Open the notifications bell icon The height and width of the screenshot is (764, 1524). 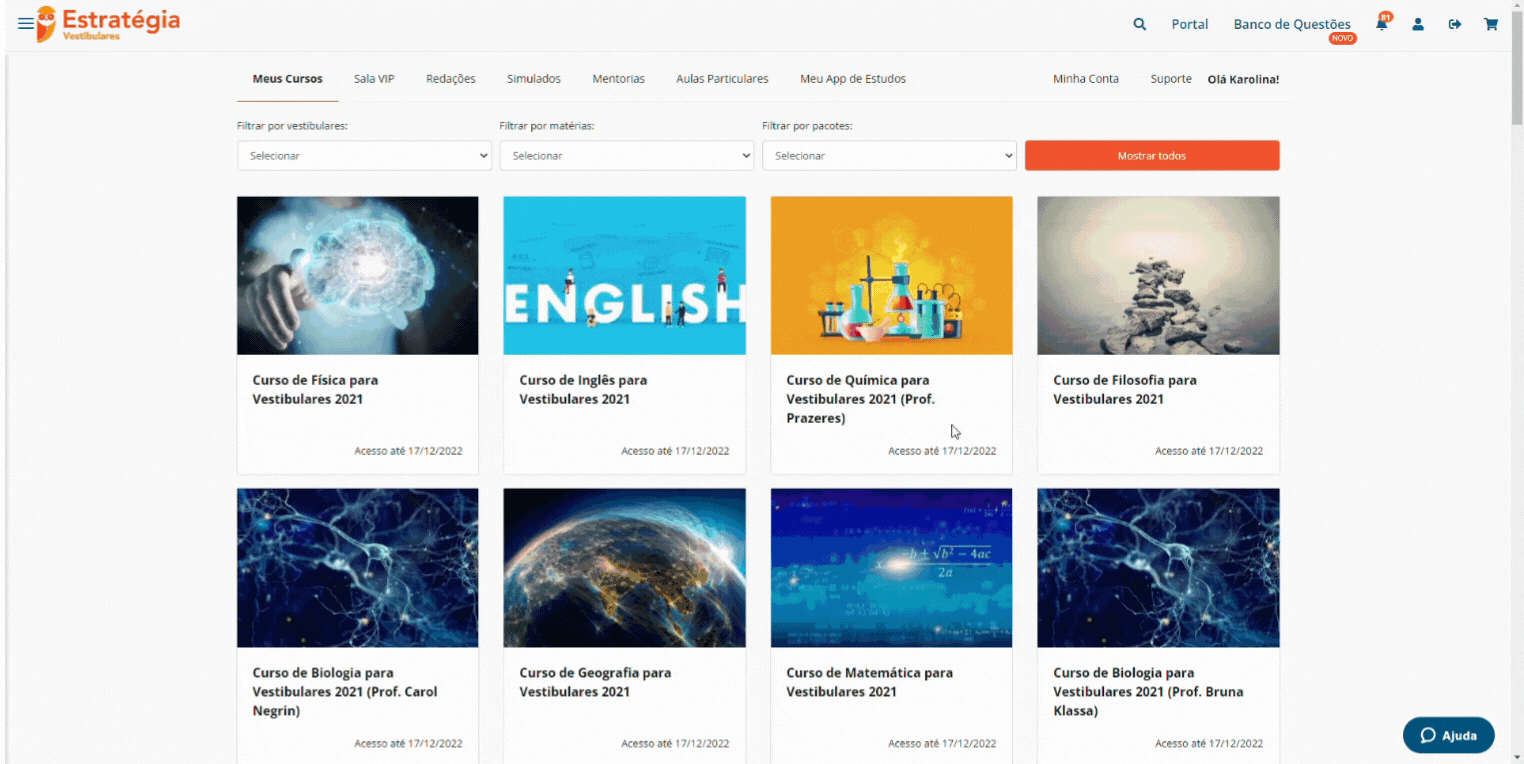pyautogui.click(x=1382, y=24)
